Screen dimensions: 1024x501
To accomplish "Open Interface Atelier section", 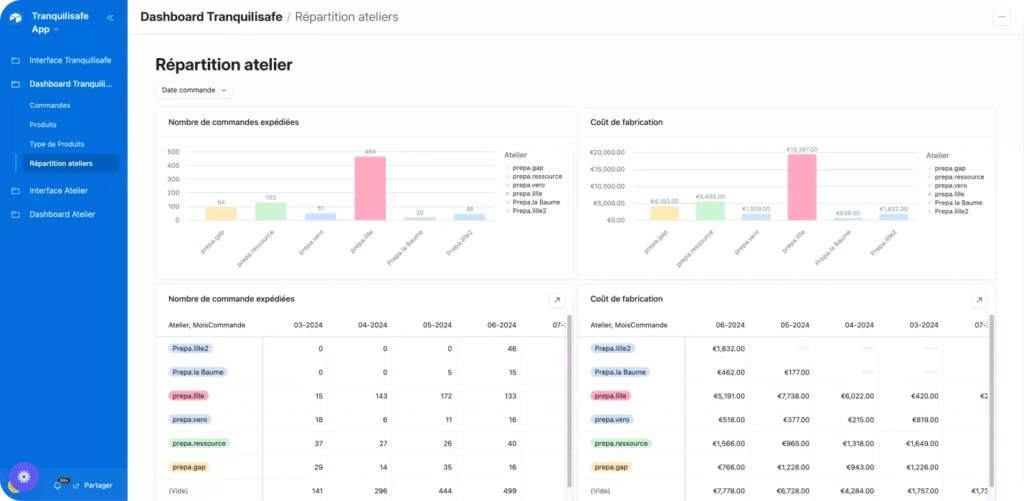I will [59, 191].
